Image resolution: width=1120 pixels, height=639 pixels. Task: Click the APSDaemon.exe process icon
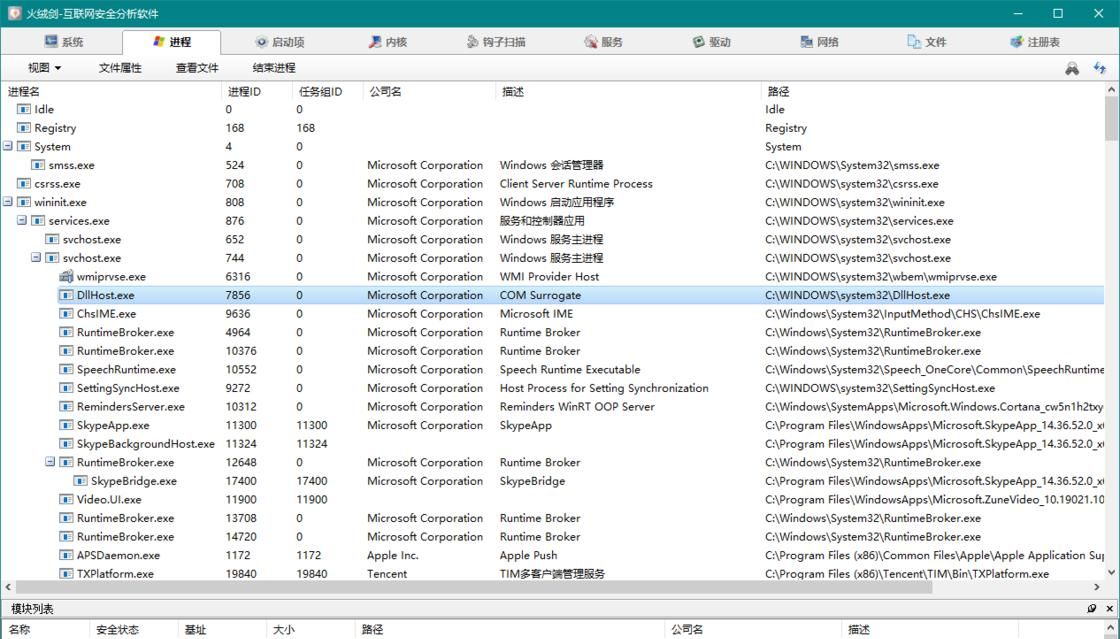point(66,555)
